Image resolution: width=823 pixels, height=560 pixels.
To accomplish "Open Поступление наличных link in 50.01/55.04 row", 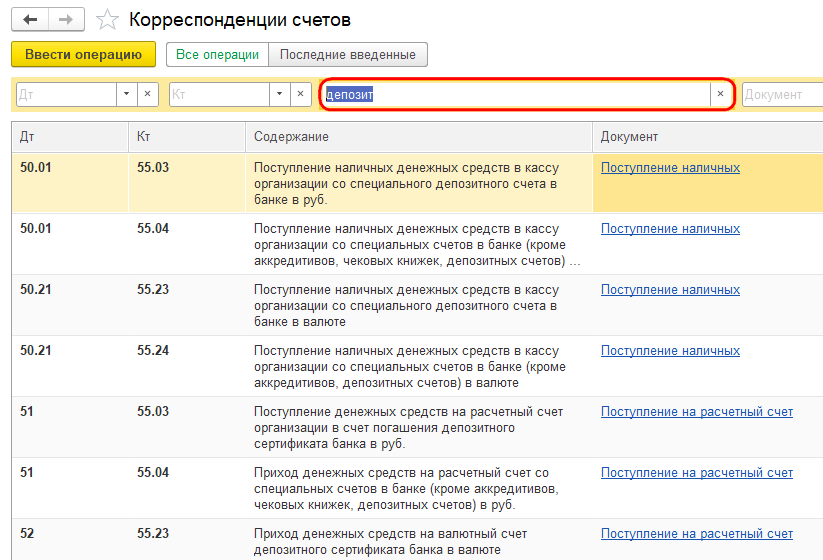I will click(670, 229).
